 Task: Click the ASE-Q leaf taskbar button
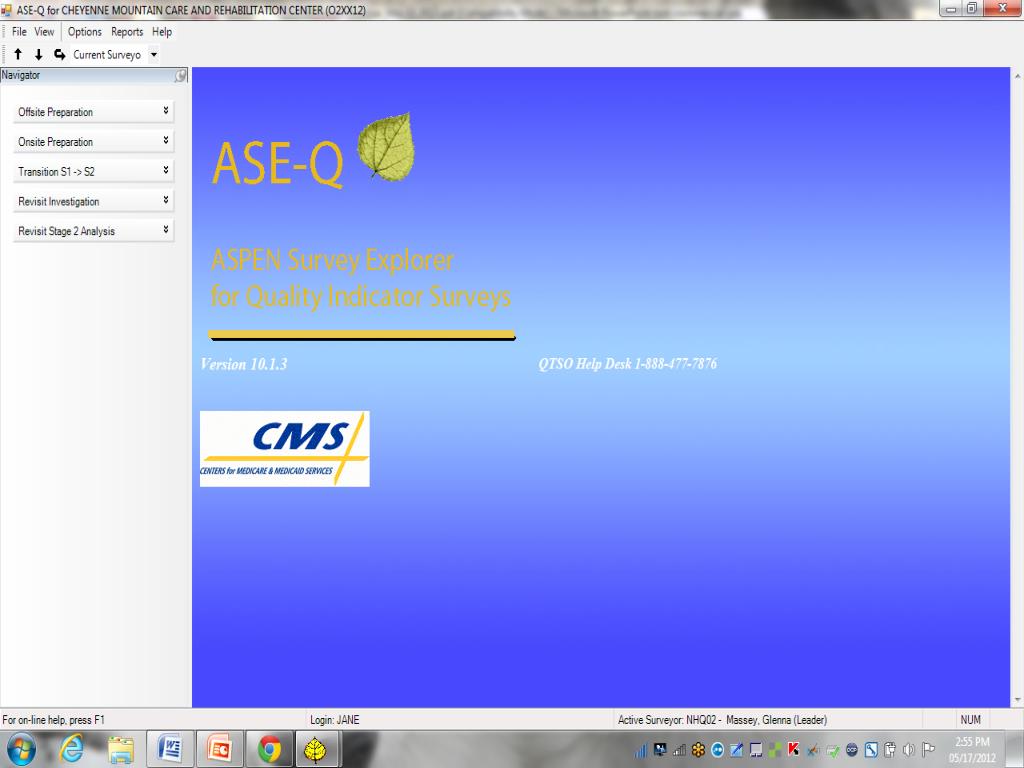point(316,749)
